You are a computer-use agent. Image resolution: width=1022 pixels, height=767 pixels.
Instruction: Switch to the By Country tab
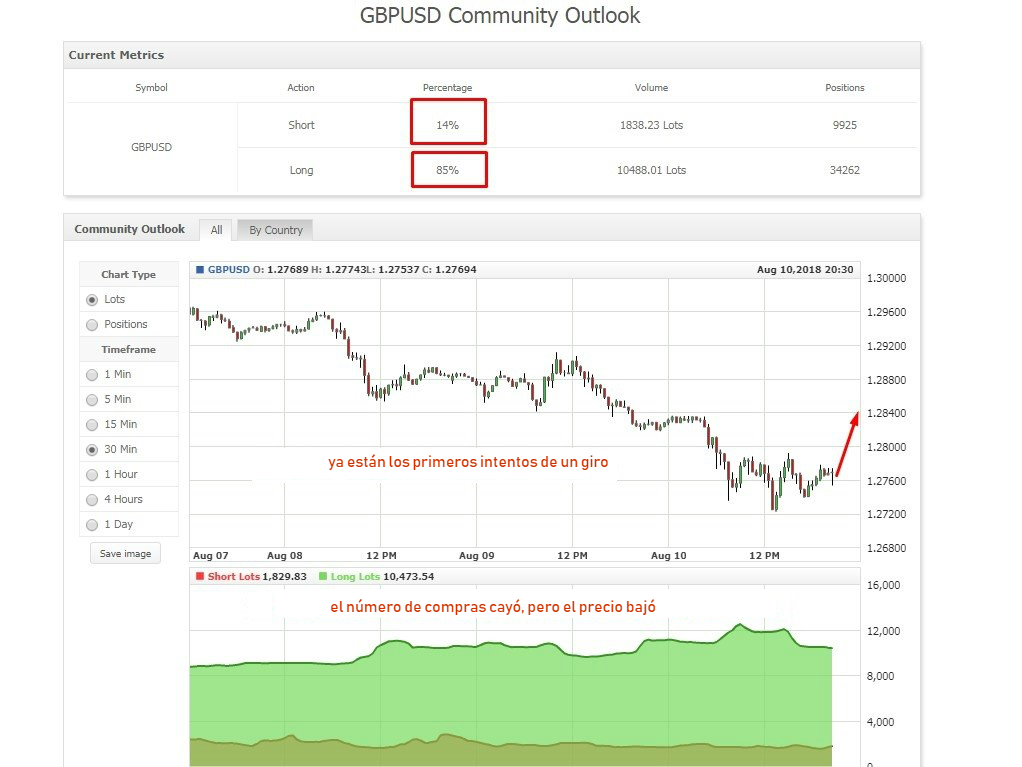(275, 230)
